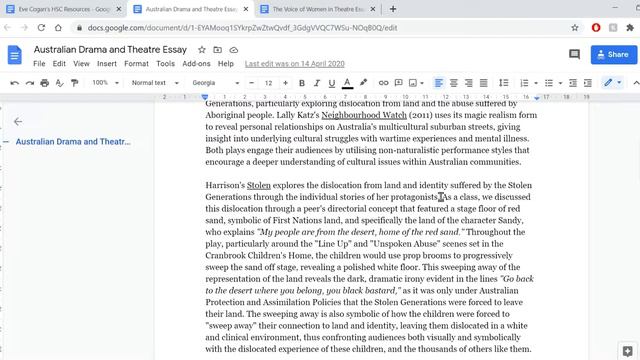Open the text colour picker
Viewport: 640px width, 360px height.
347,83
